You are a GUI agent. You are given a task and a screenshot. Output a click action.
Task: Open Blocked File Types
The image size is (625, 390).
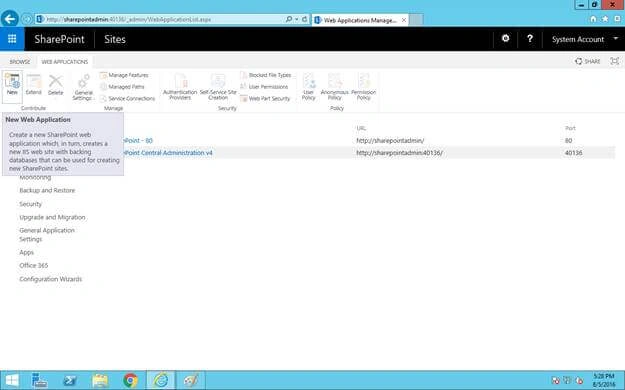click(x=265, y=75)
